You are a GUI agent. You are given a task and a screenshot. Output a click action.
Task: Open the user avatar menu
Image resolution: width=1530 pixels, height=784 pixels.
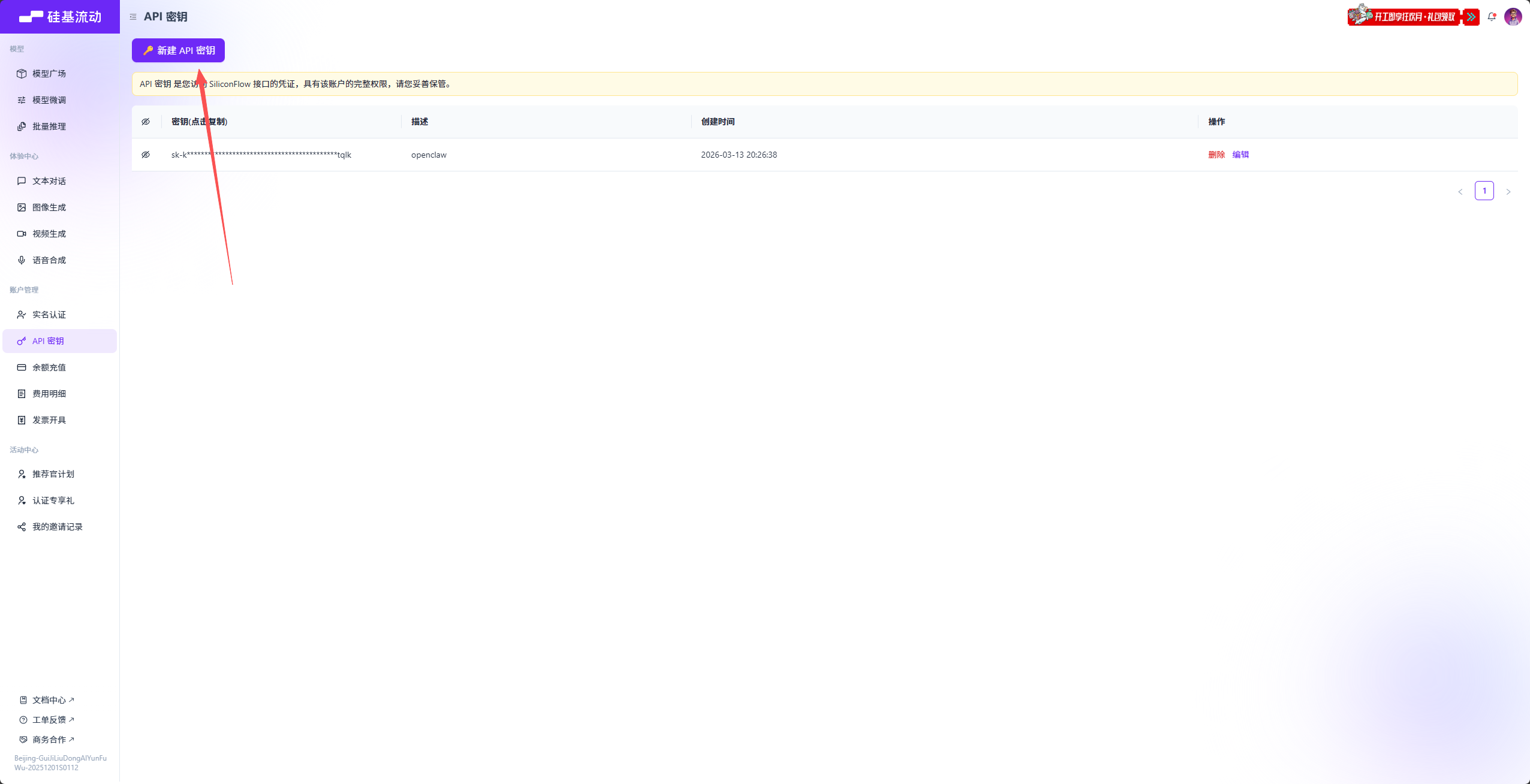tap(1513, 17)
